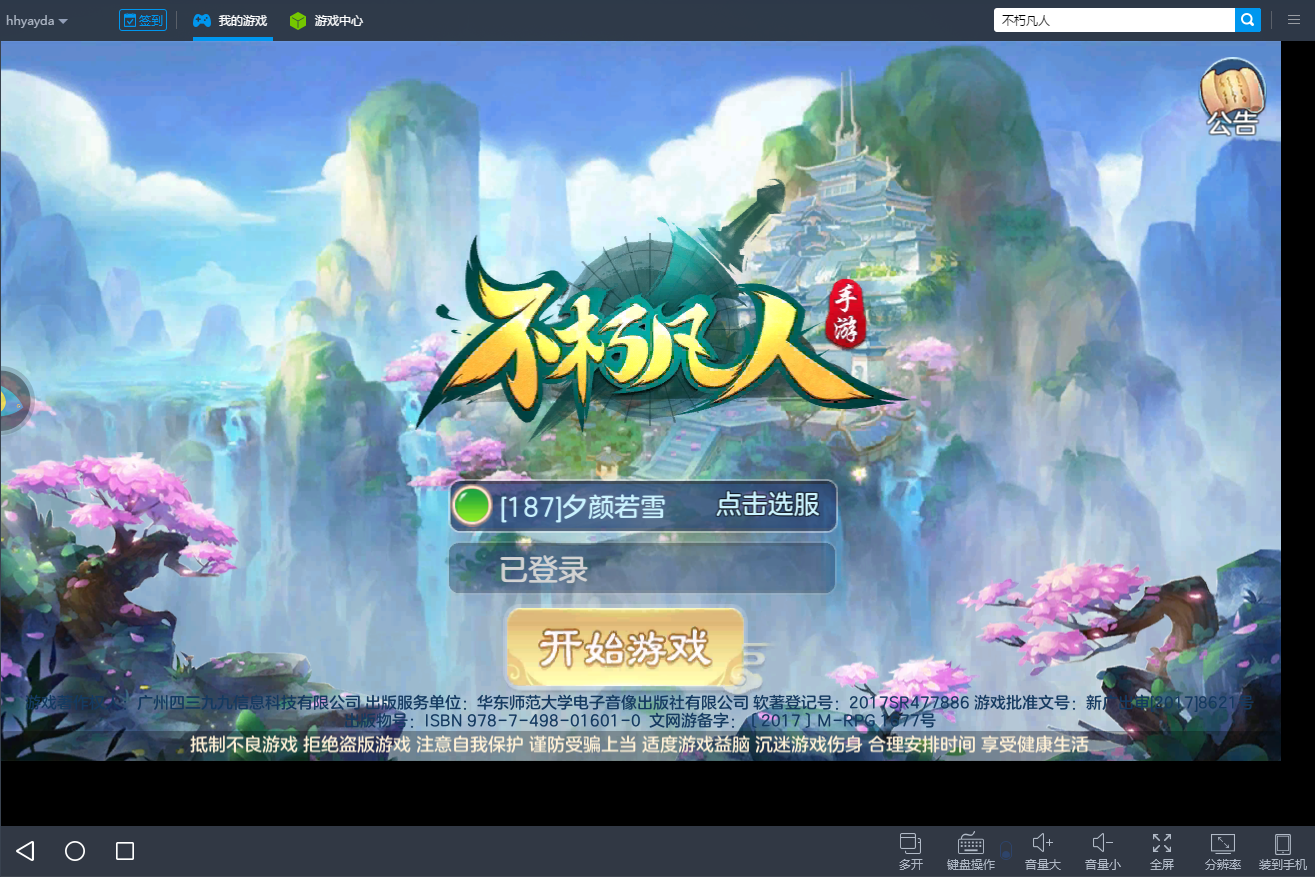Focus the search field containing 不朽凡人

pos(1114,20)
